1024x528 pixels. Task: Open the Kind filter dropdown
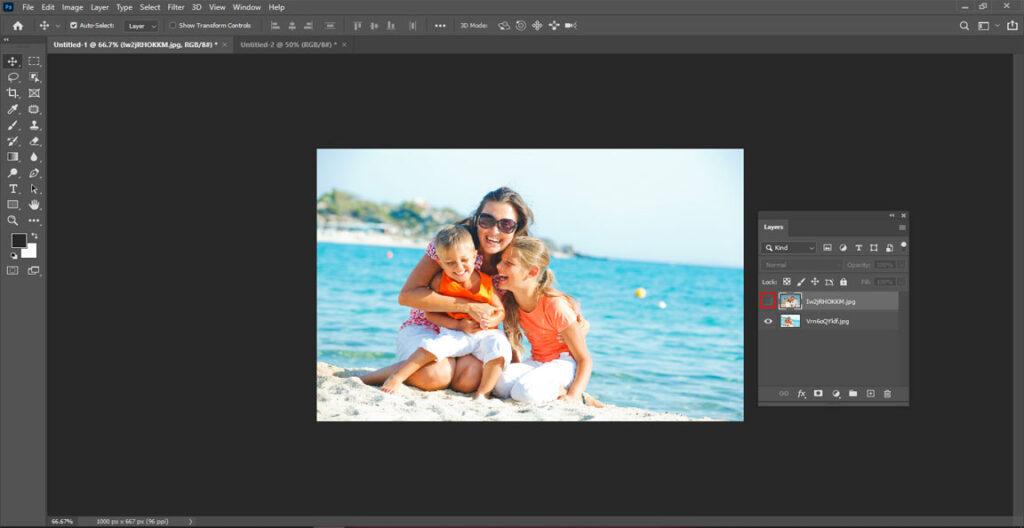pyautogui.click(x=789, y=248)
